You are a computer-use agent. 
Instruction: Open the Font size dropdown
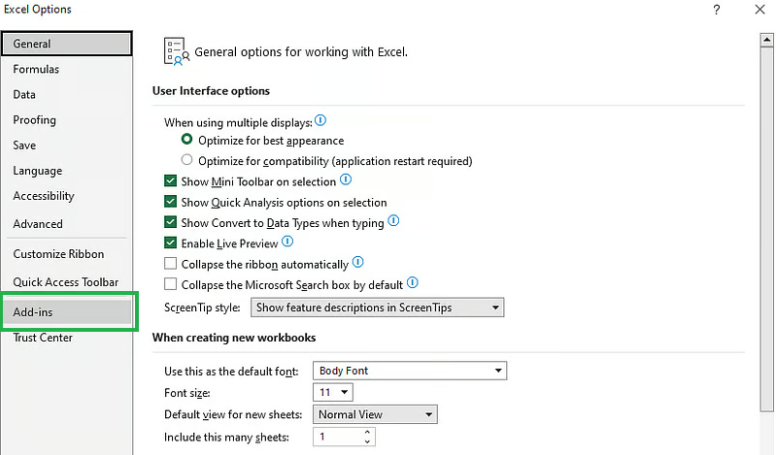coord(333,392)
